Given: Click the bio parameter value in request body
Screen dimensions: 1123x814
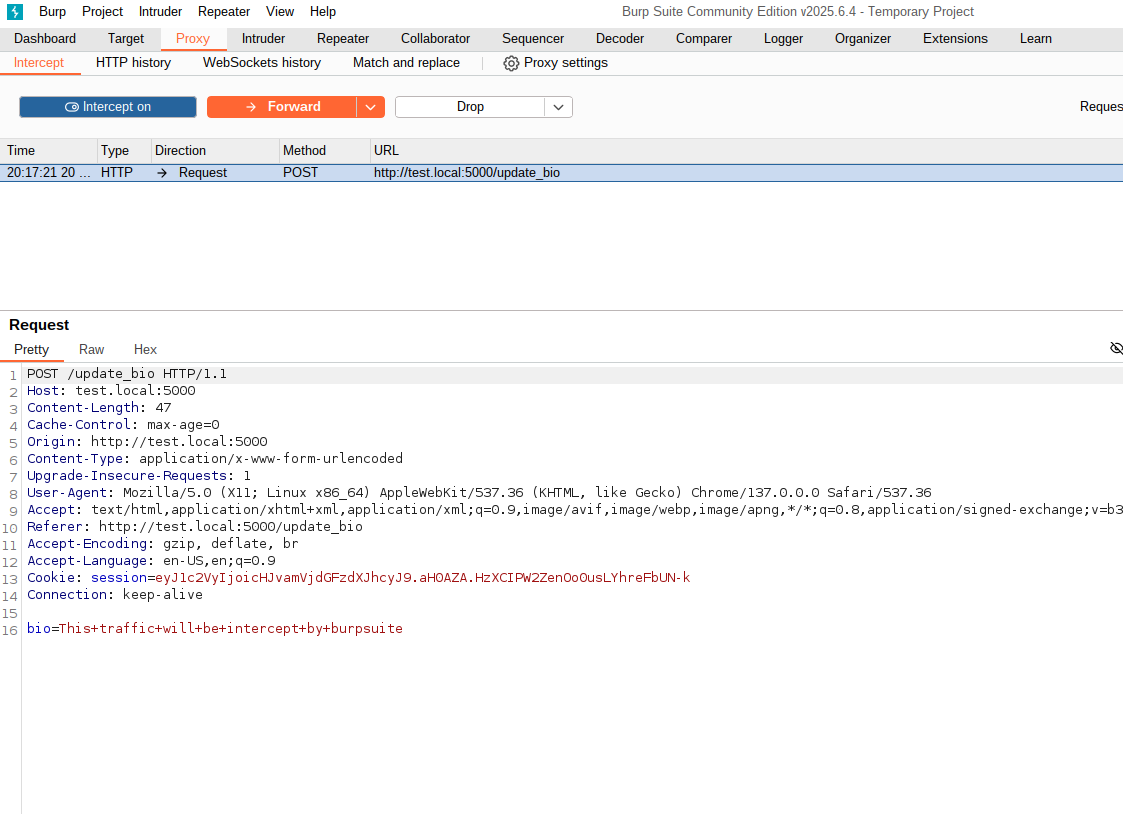Looking at the screenshot, I should tap(231, 629).
